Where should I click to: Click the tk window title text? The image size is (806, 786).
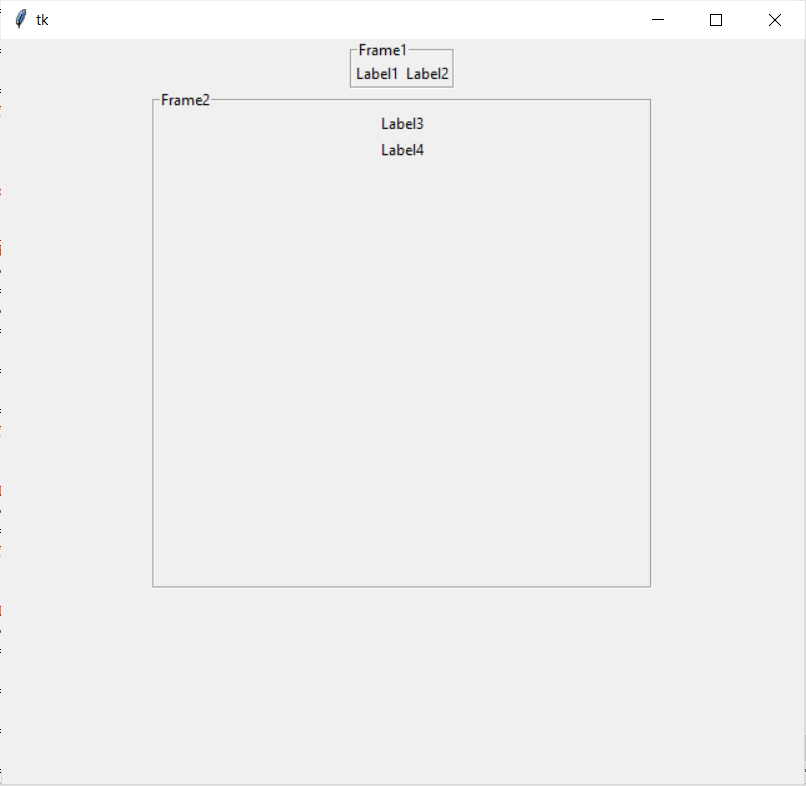click(42, 19)
